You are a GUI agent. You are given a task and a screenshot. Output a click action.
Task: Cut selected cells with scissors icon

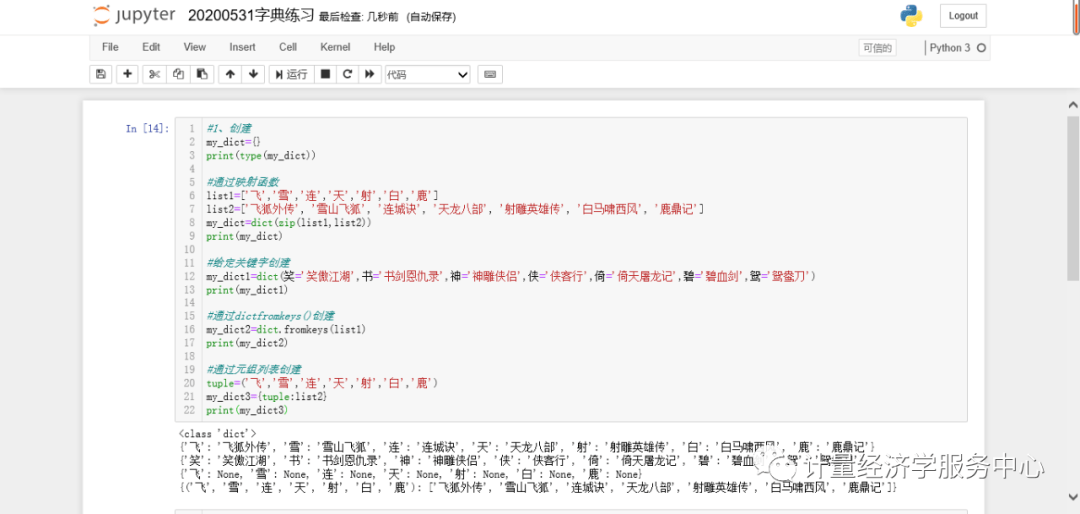[154, 74]
